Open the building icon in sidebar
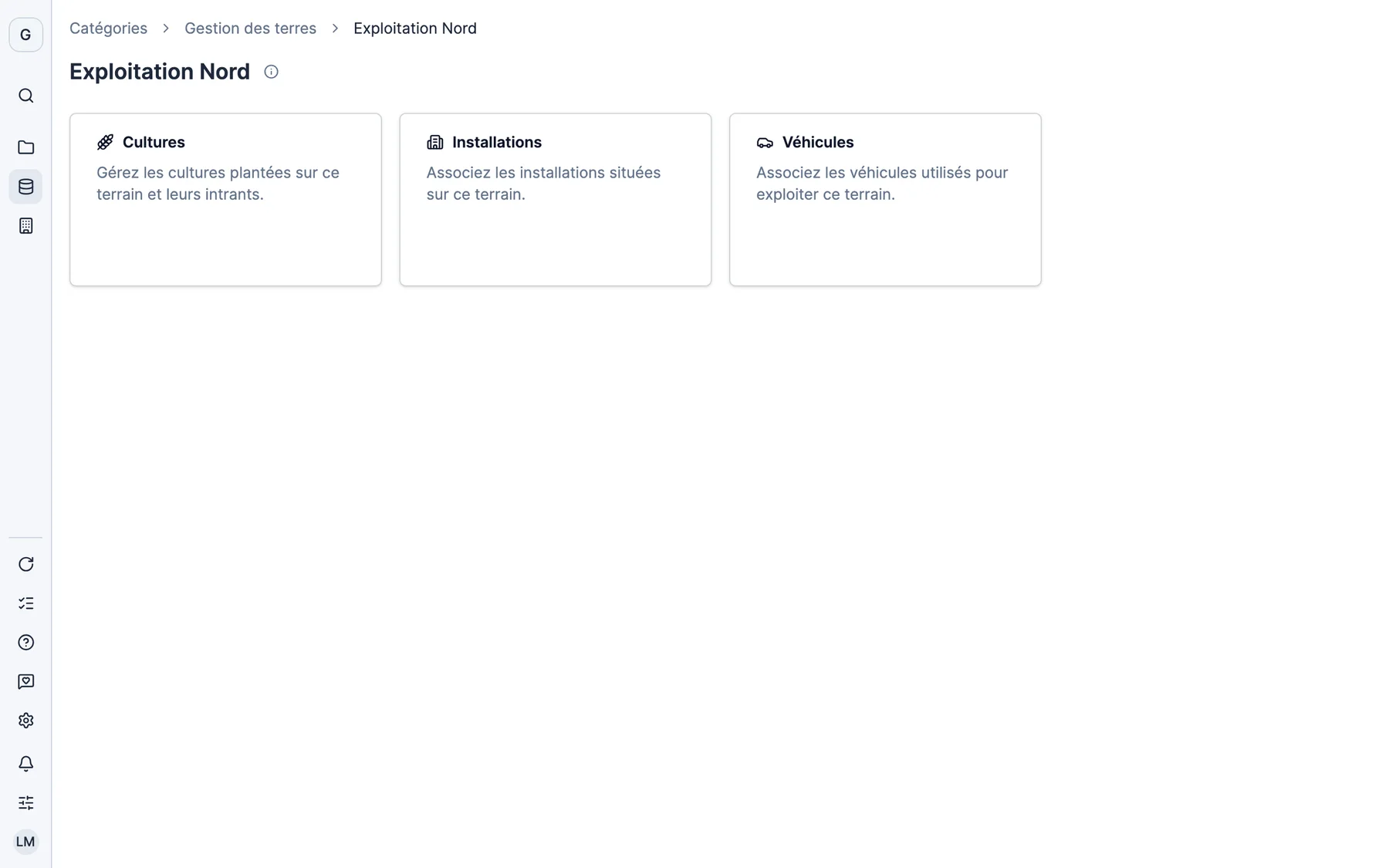Screen dimensions: 1389x868 (25, 226)
